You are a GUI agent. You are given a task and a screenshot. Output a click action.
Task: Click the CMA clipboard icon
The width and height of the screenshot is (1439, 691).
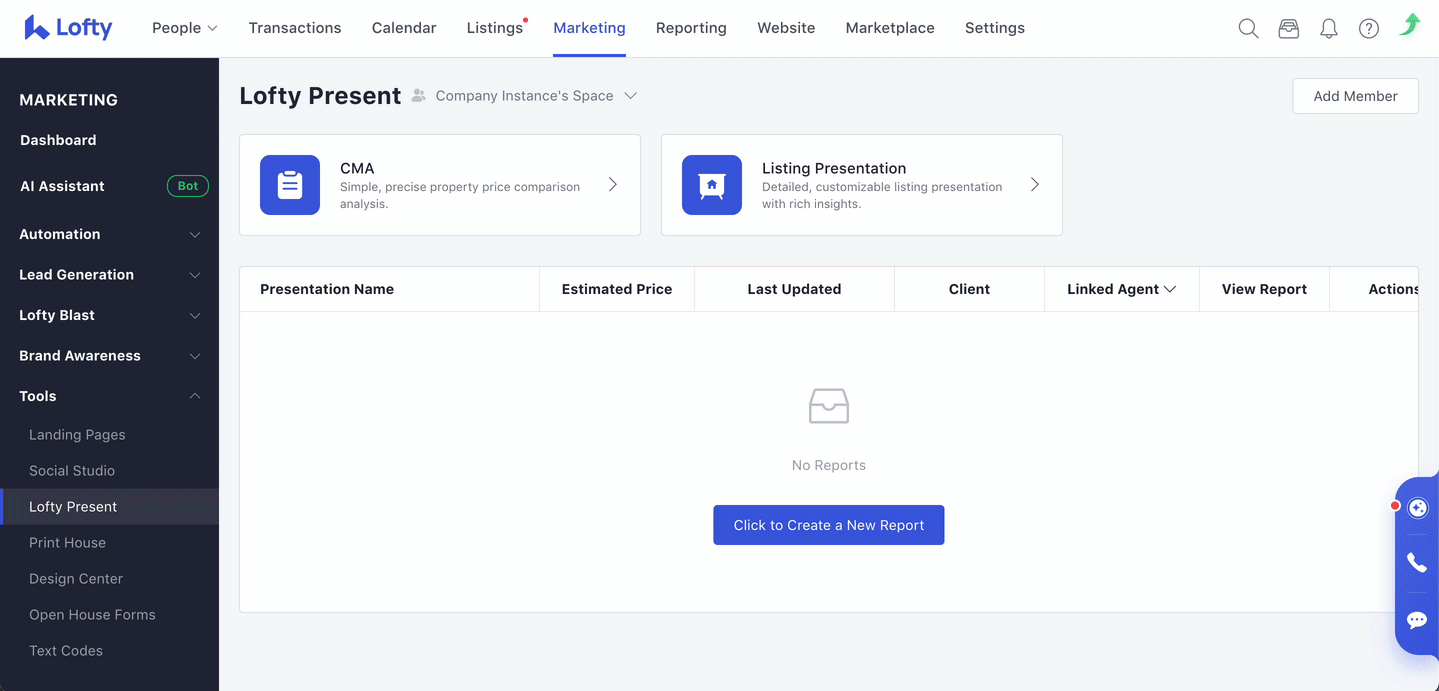290,185
